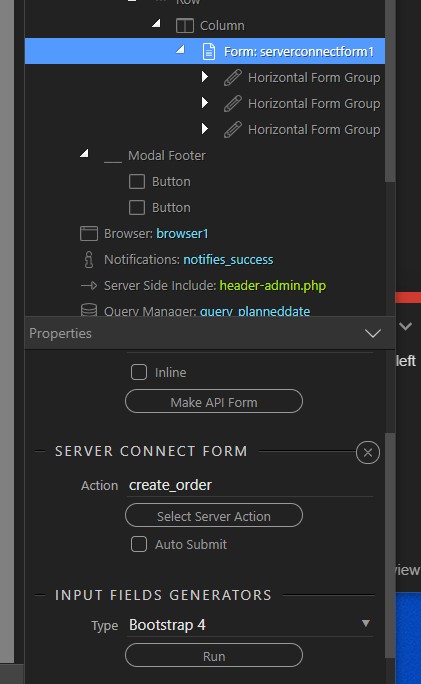Click the Select Server Action button
The width and height of the screenshot is (421, 684).
click(214, 516)
